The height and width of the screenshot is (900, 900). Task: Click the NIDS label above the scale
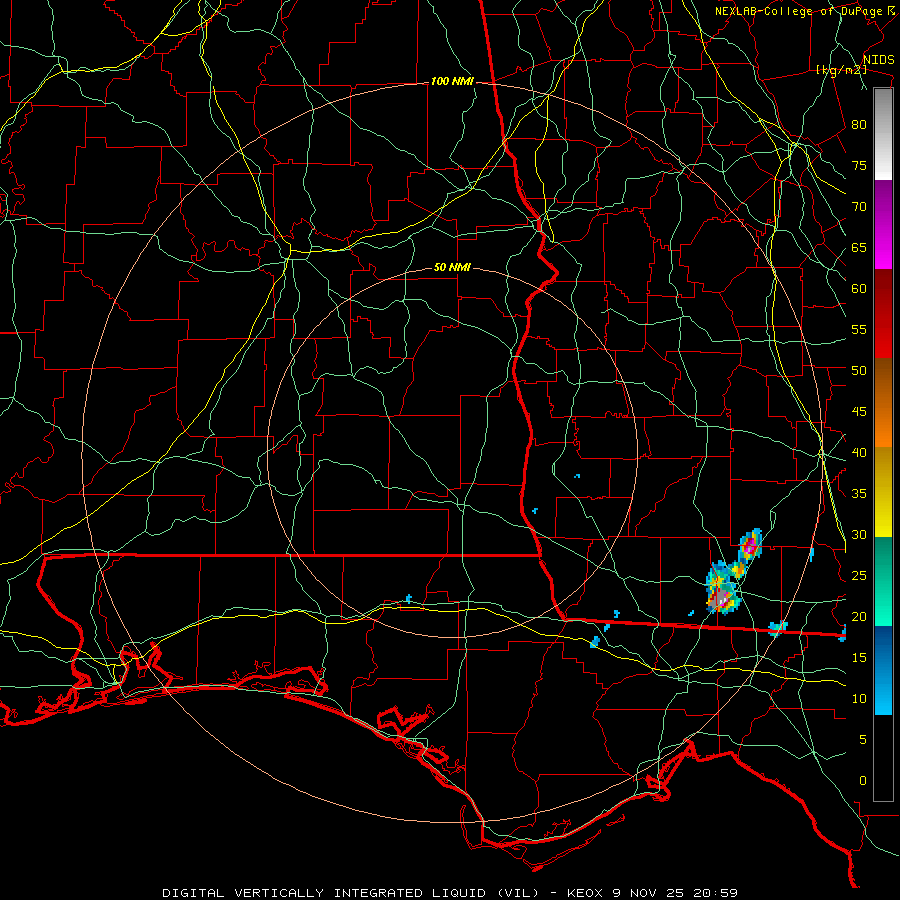878,60
